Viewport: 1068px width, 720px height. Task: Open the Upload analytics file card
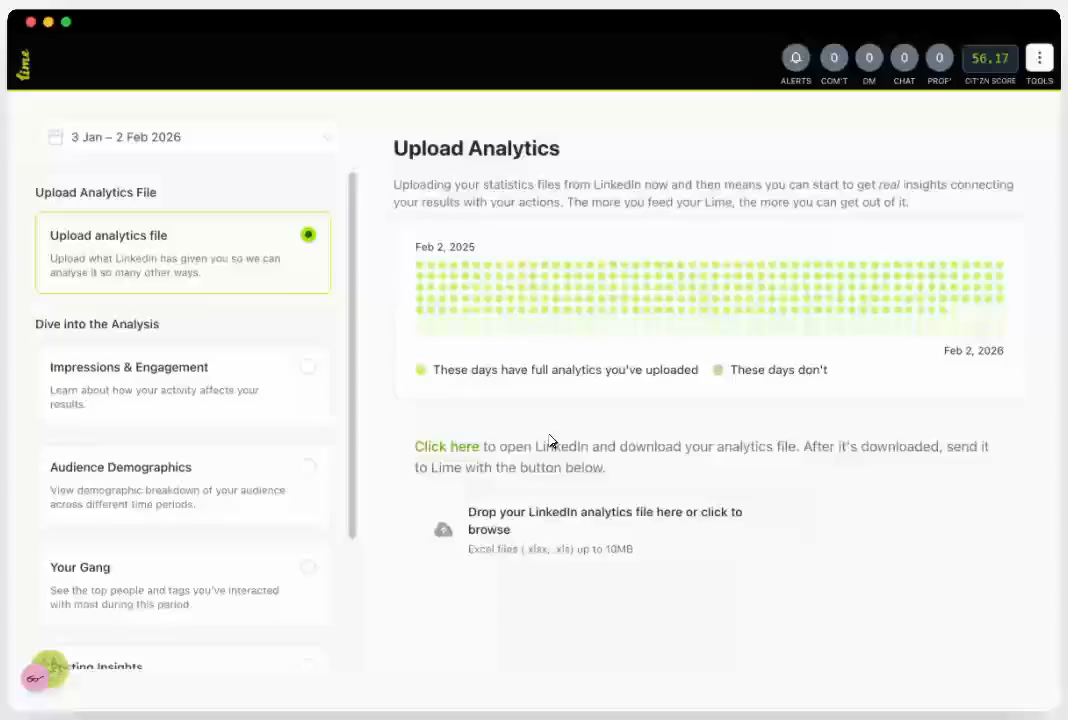click(183, 253)
